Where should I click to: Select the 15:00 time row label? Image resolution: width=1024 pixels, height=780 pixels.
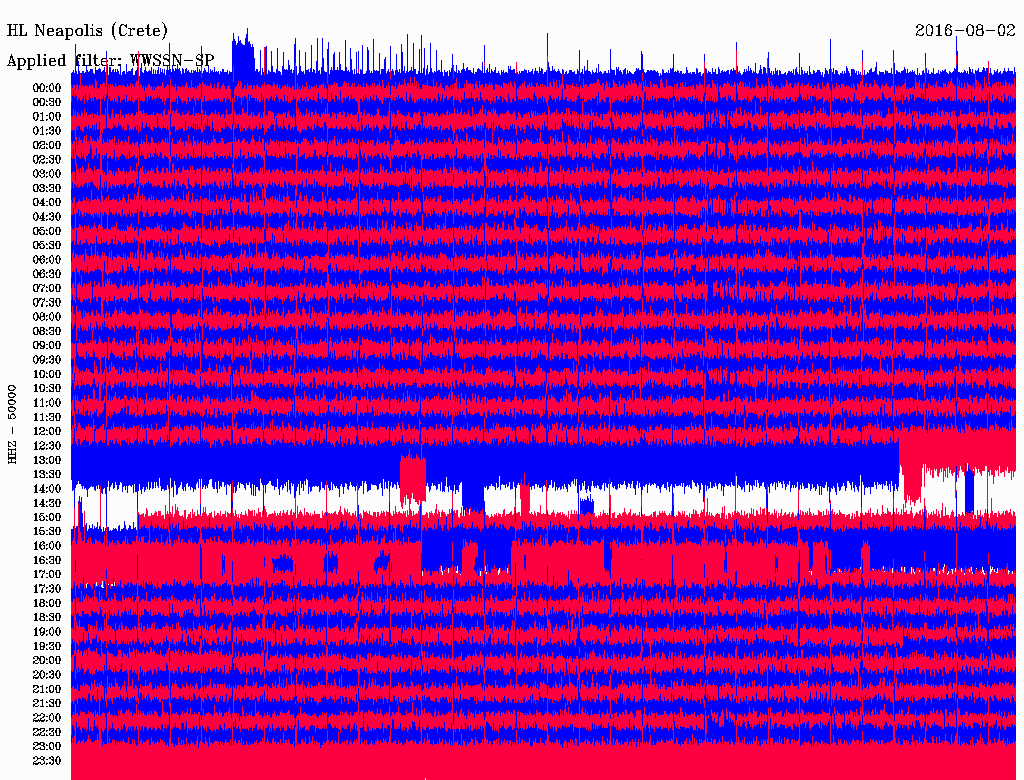click(x=47, y=517)
